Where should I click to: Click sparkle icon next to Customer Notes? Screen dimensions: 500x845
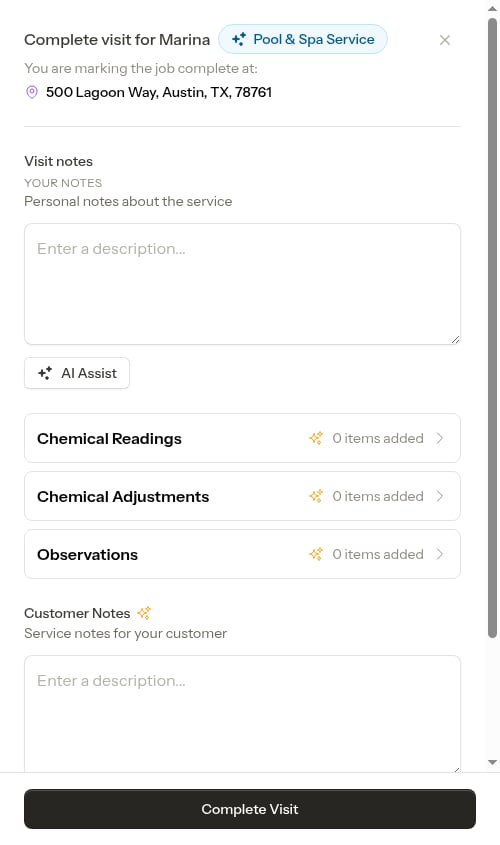coord(144,613)
